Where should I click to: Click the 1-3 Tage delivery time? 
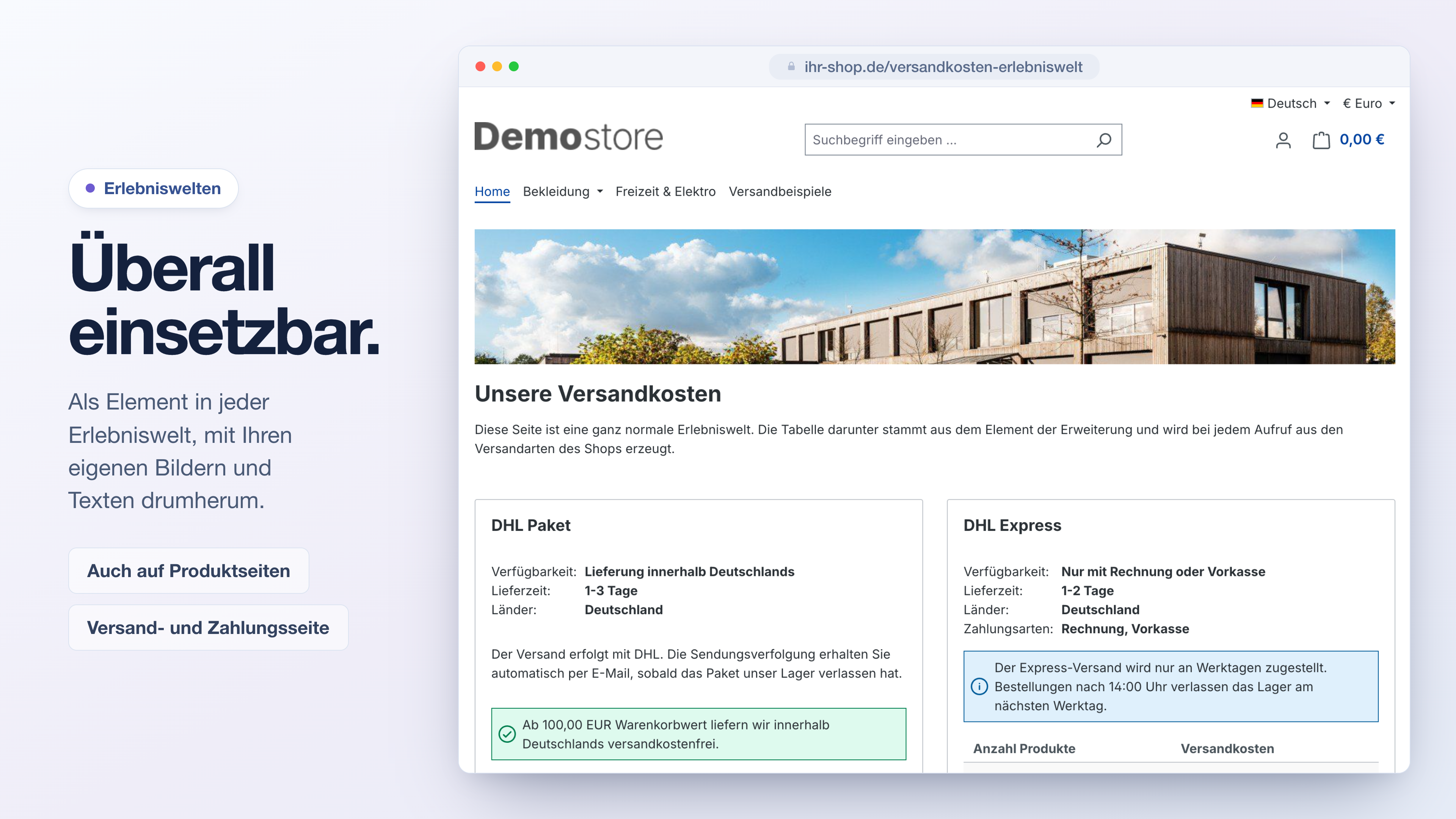click(611, 591)
